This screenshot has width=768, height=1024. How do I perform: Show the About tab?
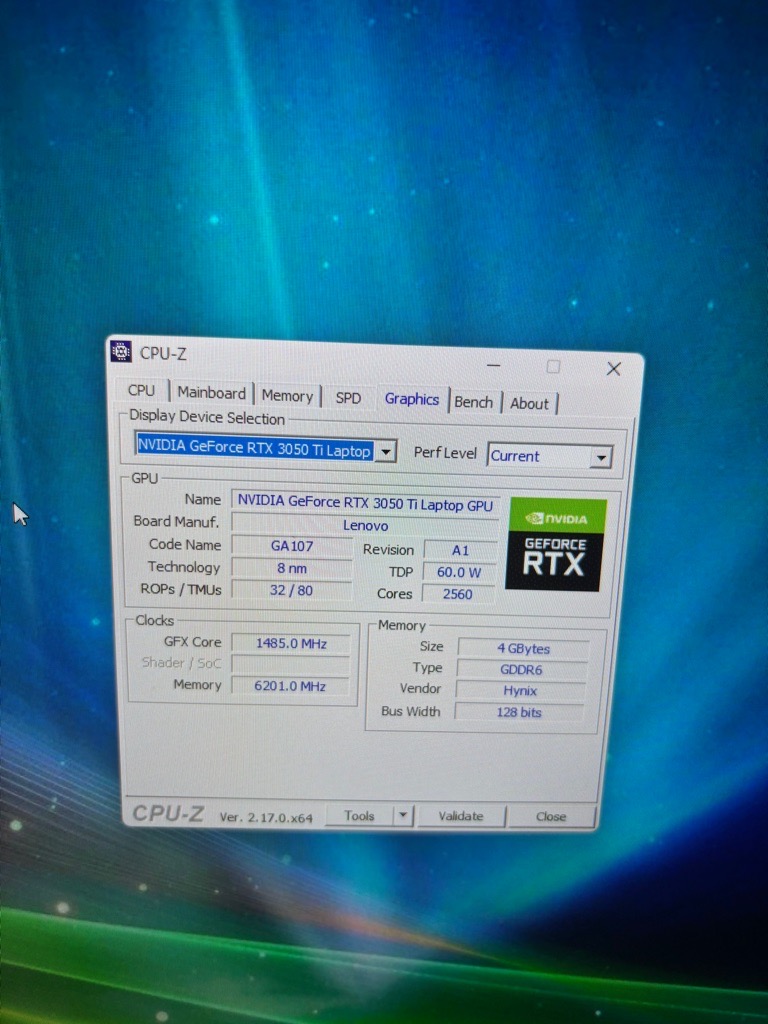tap(529, 404)
